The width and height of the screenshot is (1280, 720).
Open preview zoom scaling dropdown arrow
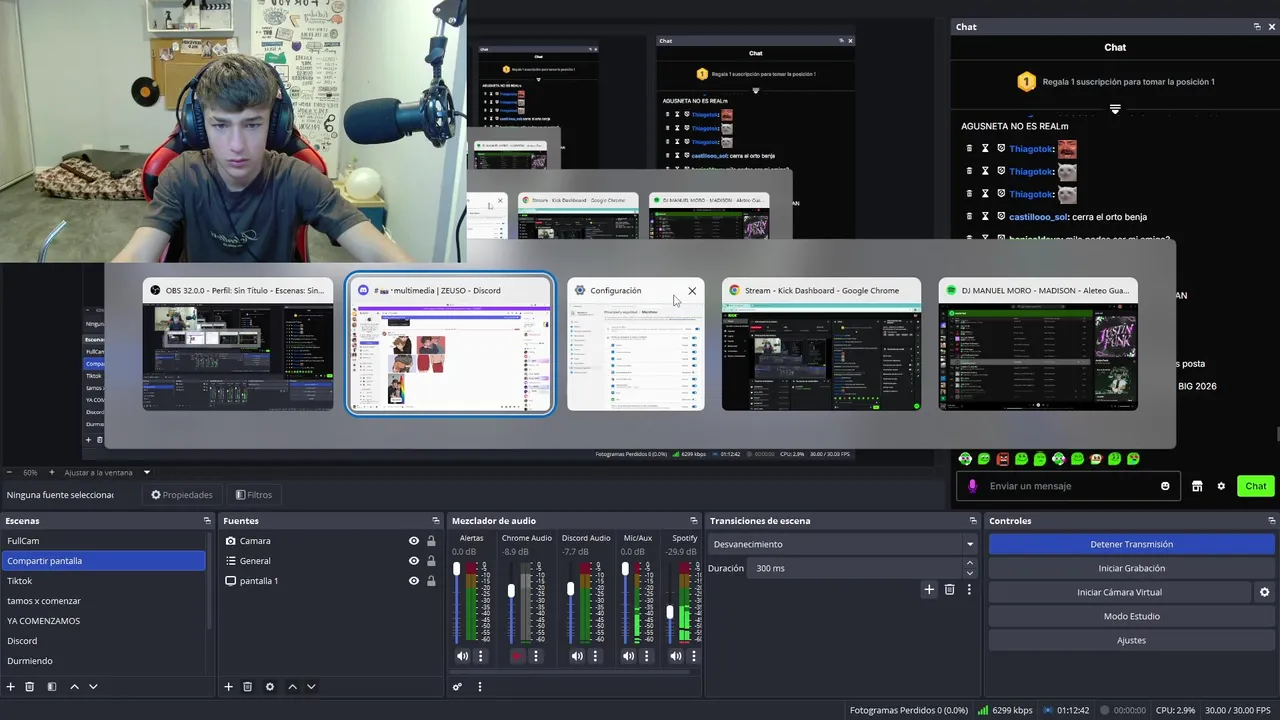click(147, 472)
